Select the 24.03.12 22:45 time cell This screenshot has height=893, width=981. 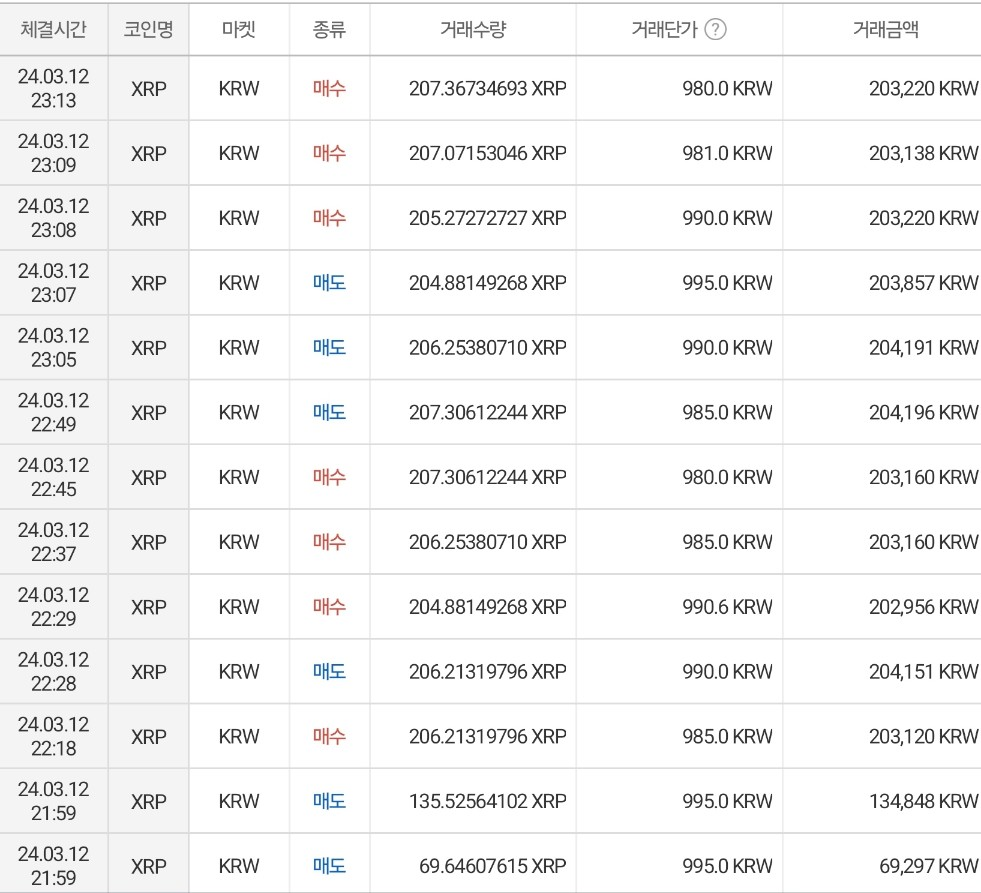pos(54,477)
